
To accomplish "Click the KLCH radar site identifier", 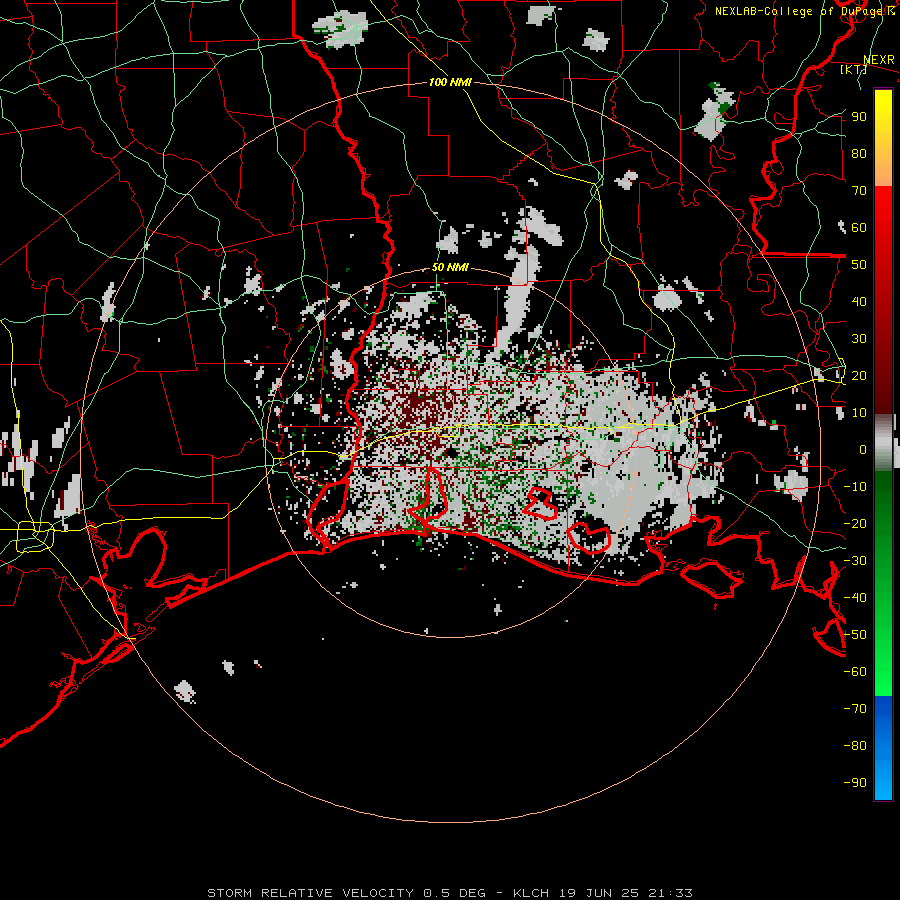I will click(531, 893).
